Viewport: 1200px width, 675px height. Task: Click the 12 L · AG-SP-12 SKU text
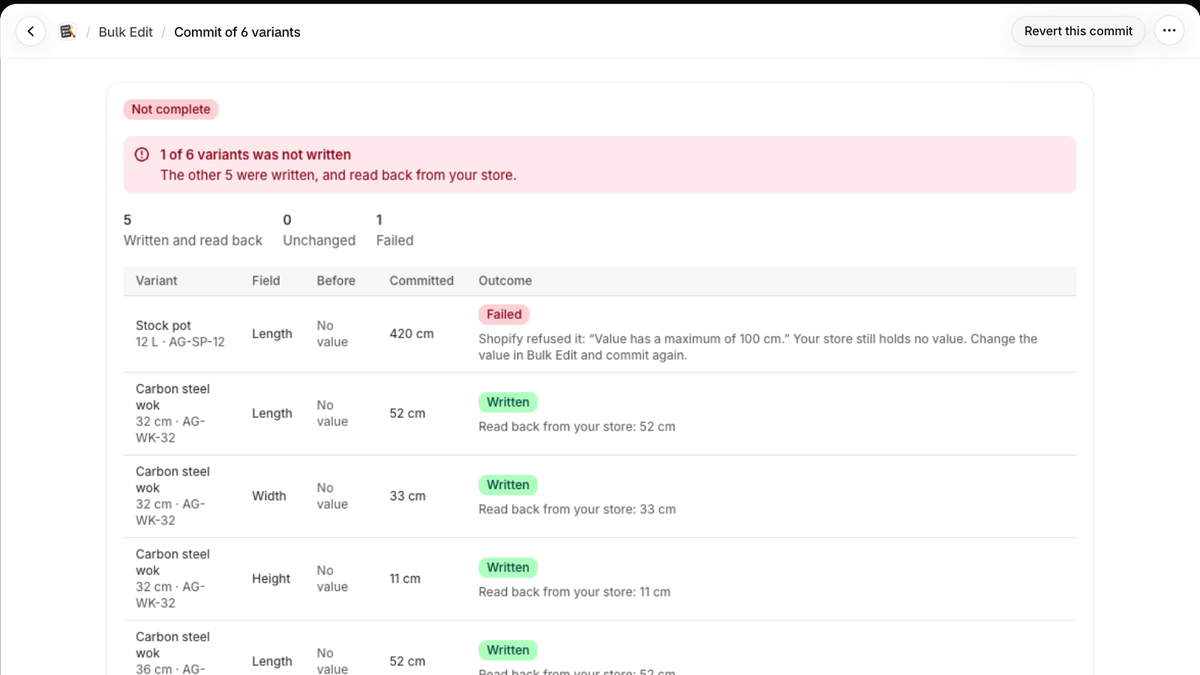(x=180, y=342)
